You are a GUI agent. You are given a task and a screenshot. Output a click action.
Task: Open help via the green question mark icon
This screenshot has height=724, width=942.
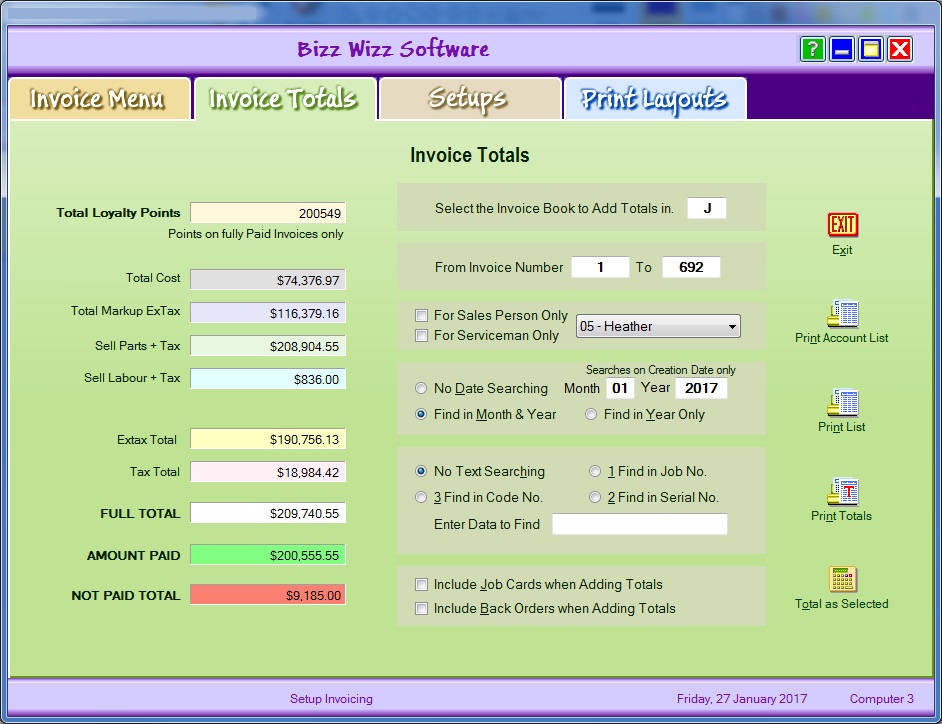[812, 49]
